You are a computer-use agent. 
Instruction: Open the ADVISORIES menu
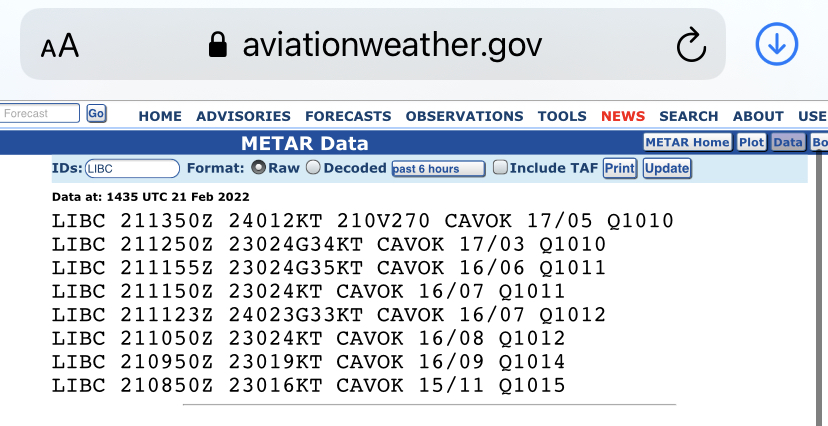click(243, 116)
